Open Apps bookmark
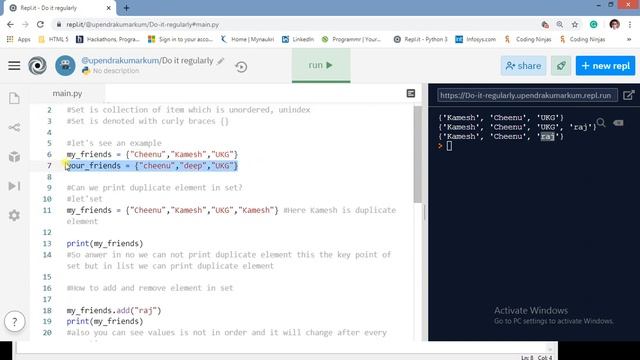 (19, 39)
